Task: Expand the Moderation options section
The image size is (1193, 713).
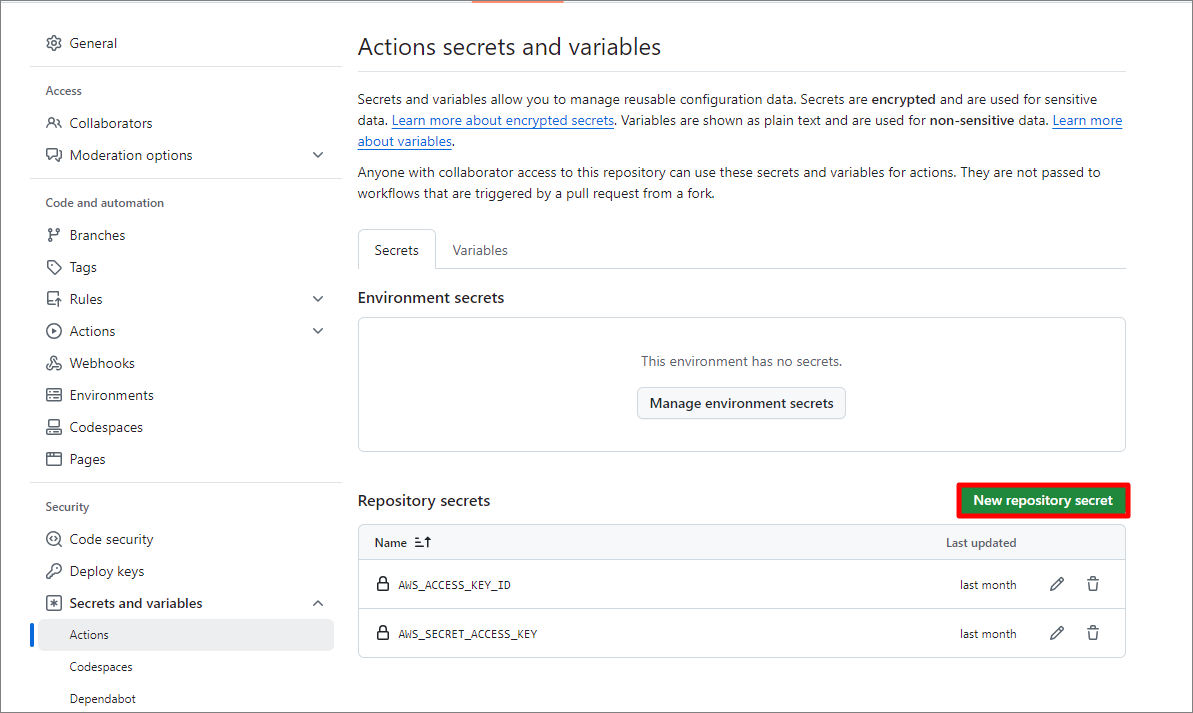Action: (318, 155)
